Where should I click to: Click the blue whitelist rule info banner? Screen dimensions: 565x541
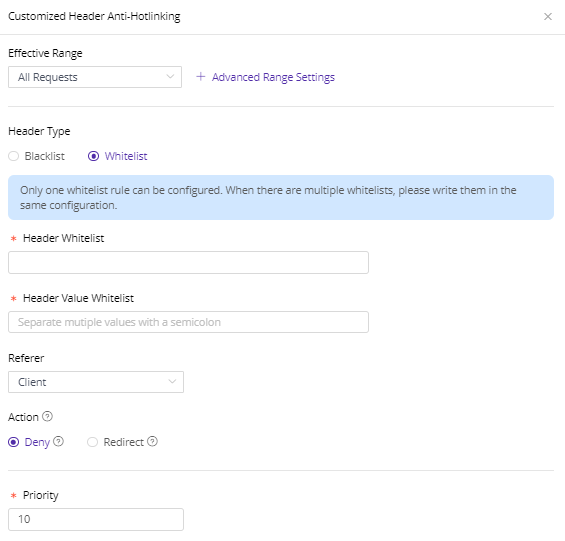point(281,198)
